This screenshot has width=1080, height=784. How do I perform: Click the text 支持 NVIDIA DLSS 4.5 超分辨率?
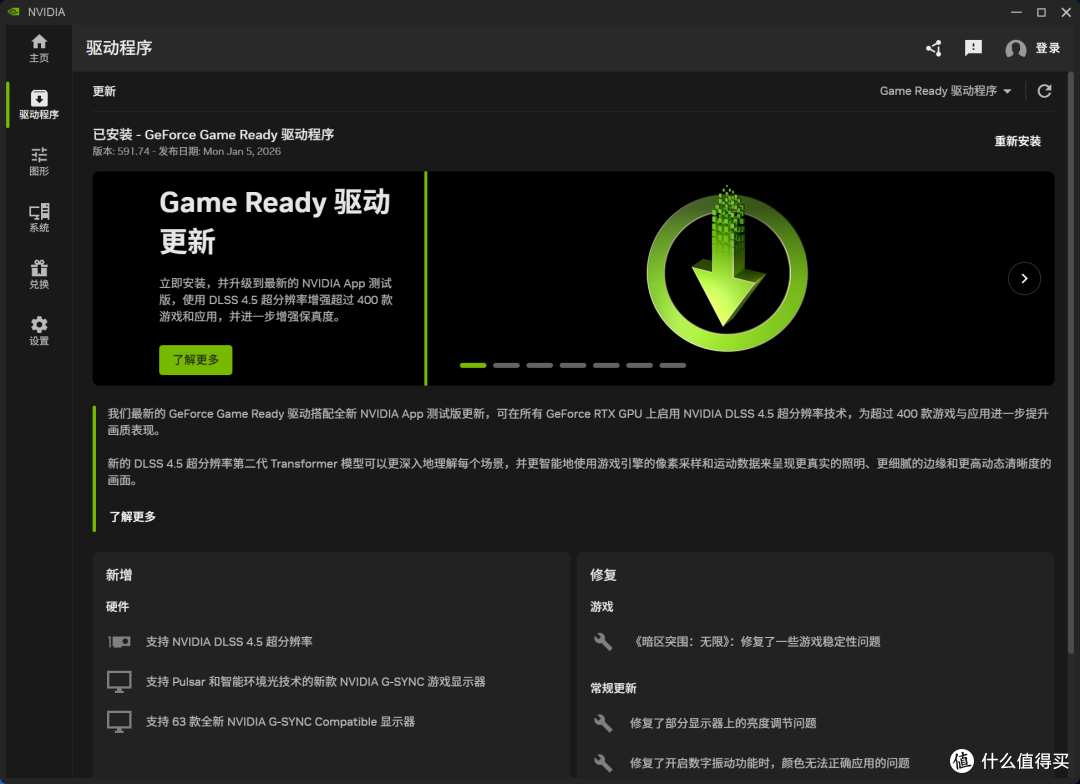tap(229, 642)
